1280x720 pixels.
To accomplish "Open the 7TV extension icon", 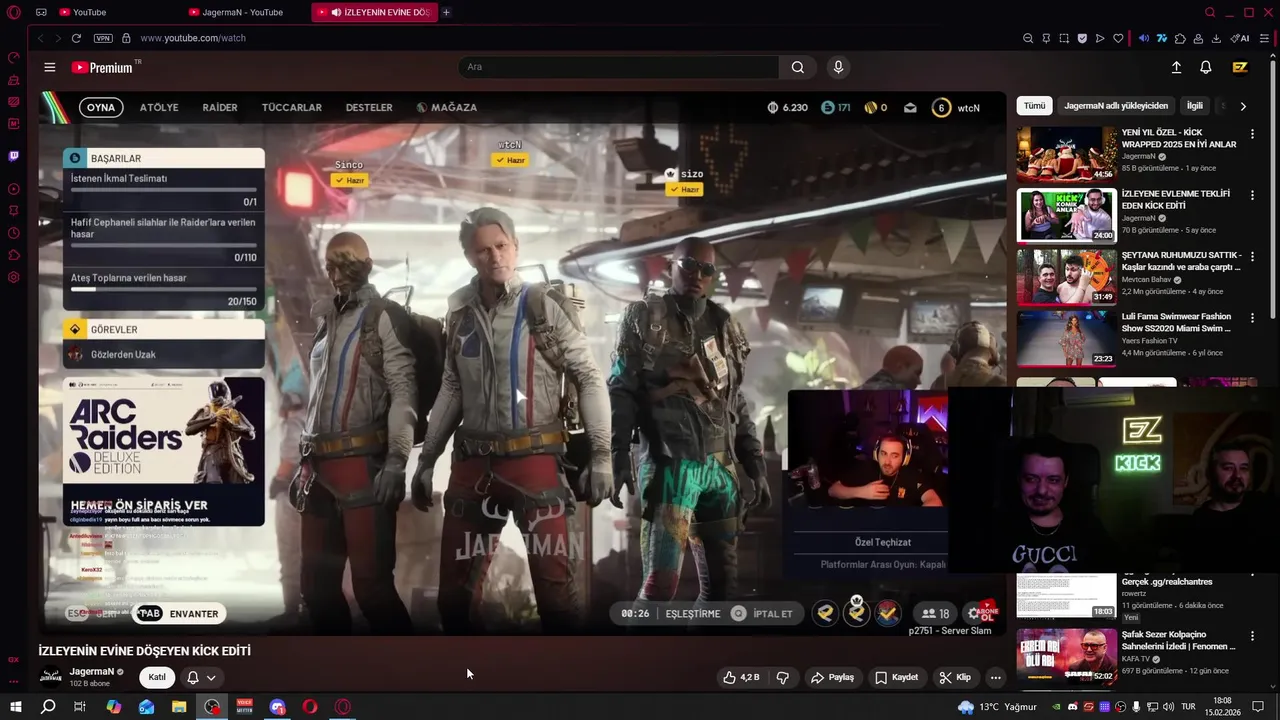I will coord(1162,38).
